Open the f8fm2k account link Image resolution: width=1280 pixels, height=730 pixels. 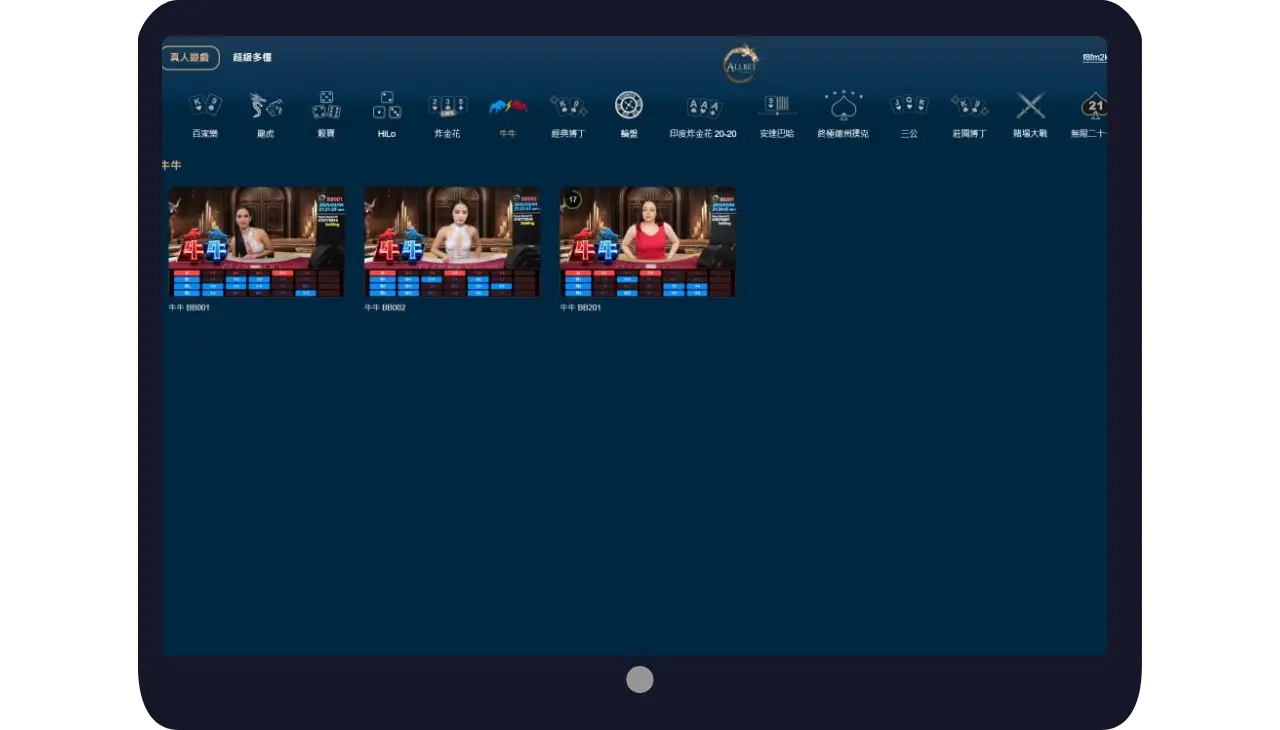1095,58
